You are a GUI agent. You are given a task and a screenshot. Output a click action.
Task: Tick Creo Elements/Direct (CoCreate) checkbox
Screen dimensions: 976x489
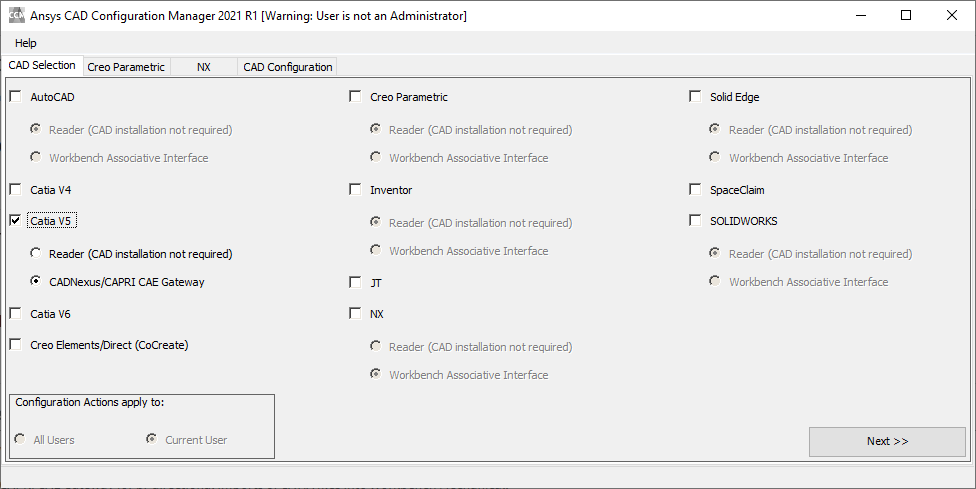15,345
